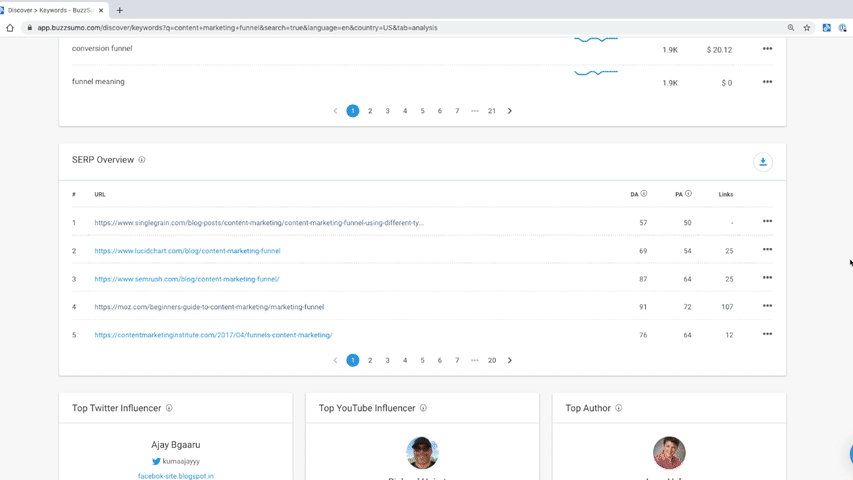Click the Top Author info icon
The width and height of the screenshot is (853, 480).
619,408
